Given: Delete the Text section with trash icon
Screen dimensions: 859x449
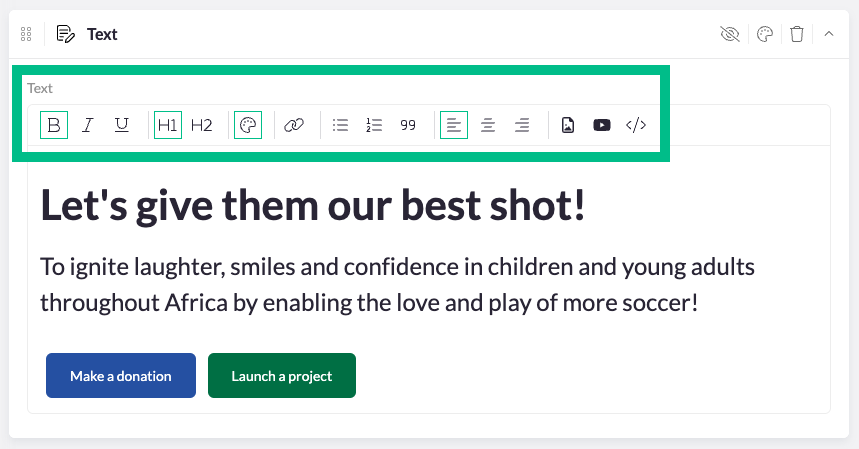Looking at the screenshot, I should (796, 34).
